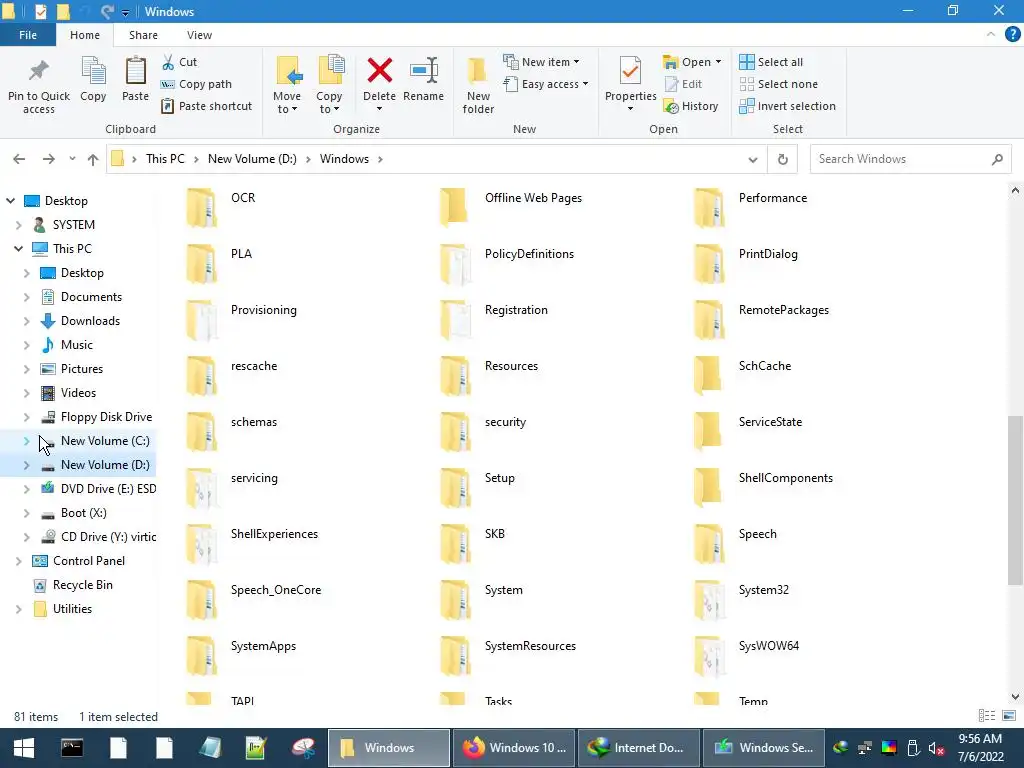Click the Copy ribbon icon
The height and width of the screenshot is (768, 1024).
pyautogui.click(x=93, y=71)
